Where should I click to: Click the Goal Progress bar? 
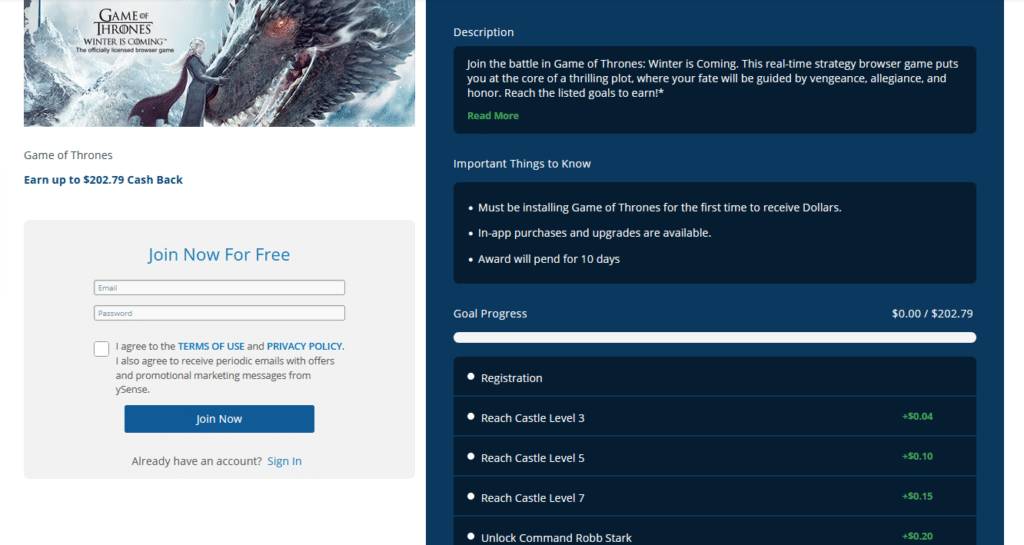pyautogui.click(x=714, y=337)
